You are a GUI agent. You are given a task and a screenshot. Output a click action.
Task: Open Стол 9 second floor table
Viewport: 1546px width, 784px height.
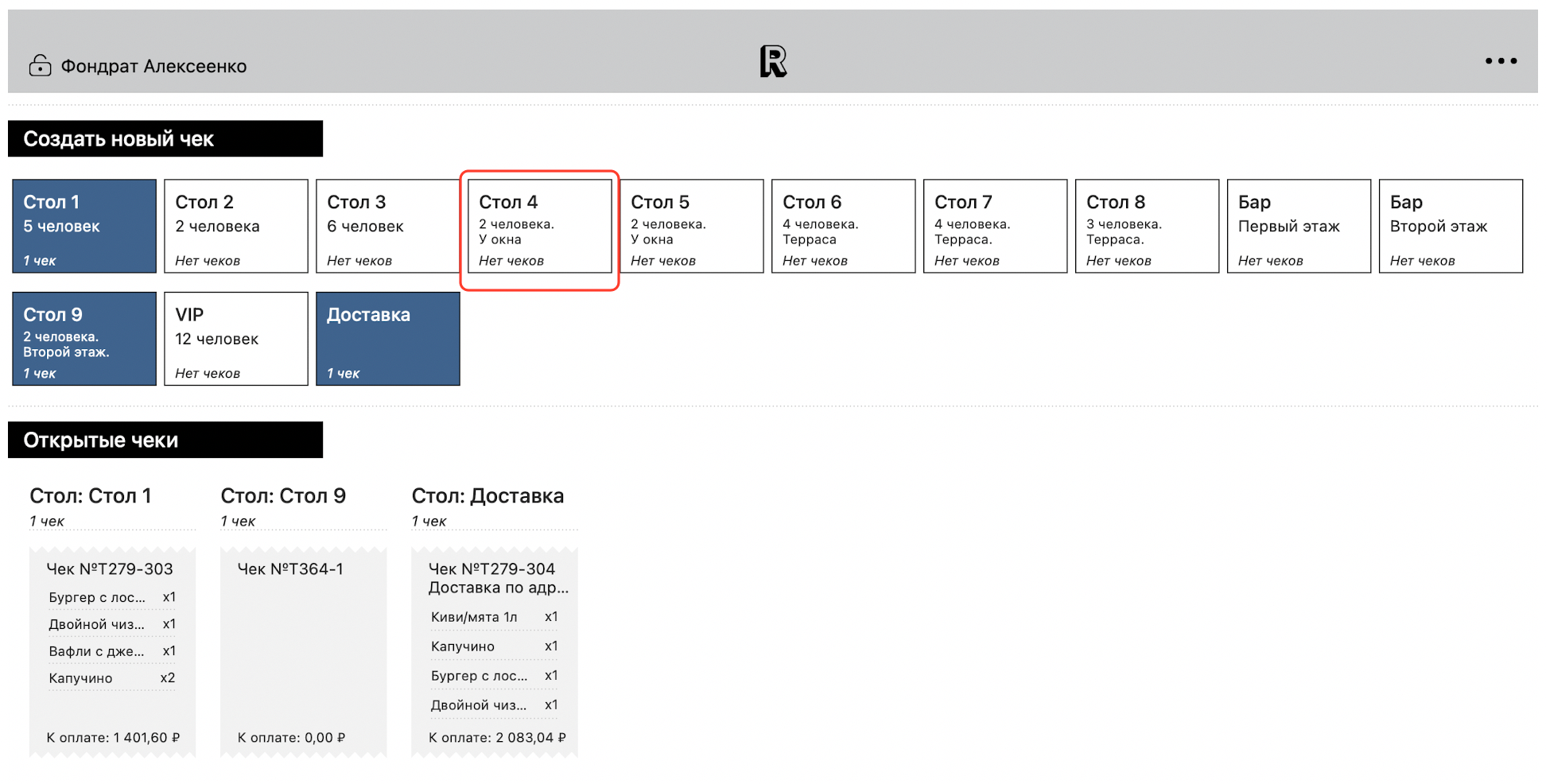pos(84,339)
